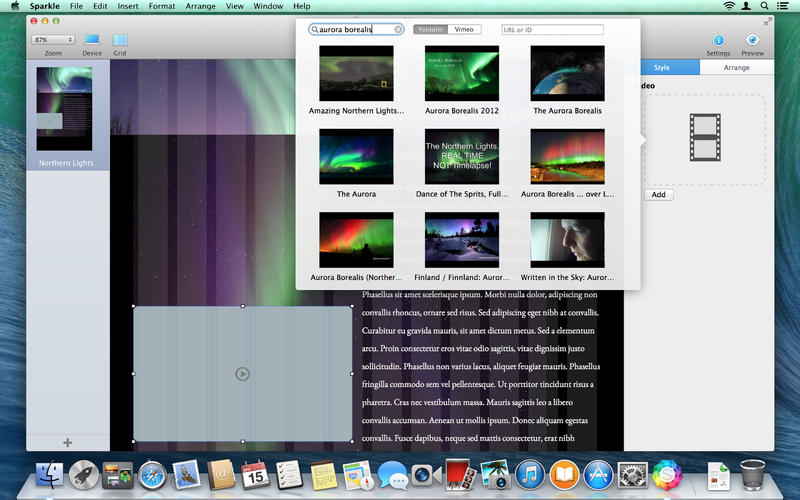The image size is (800, 500).
Task: Open the Insert menu
Action: point(128,6)
